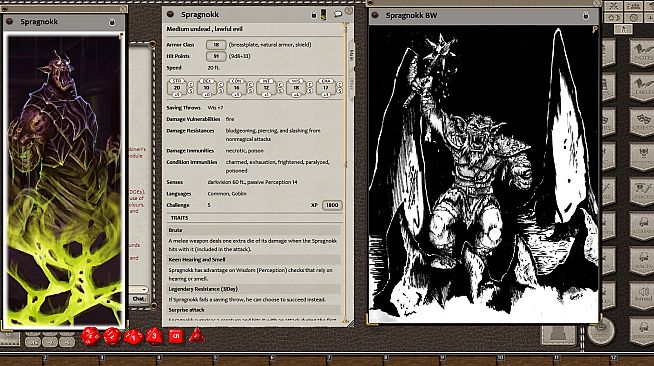Open the speech bubble icon on Spragnokk sheet

tap(338, 15)
